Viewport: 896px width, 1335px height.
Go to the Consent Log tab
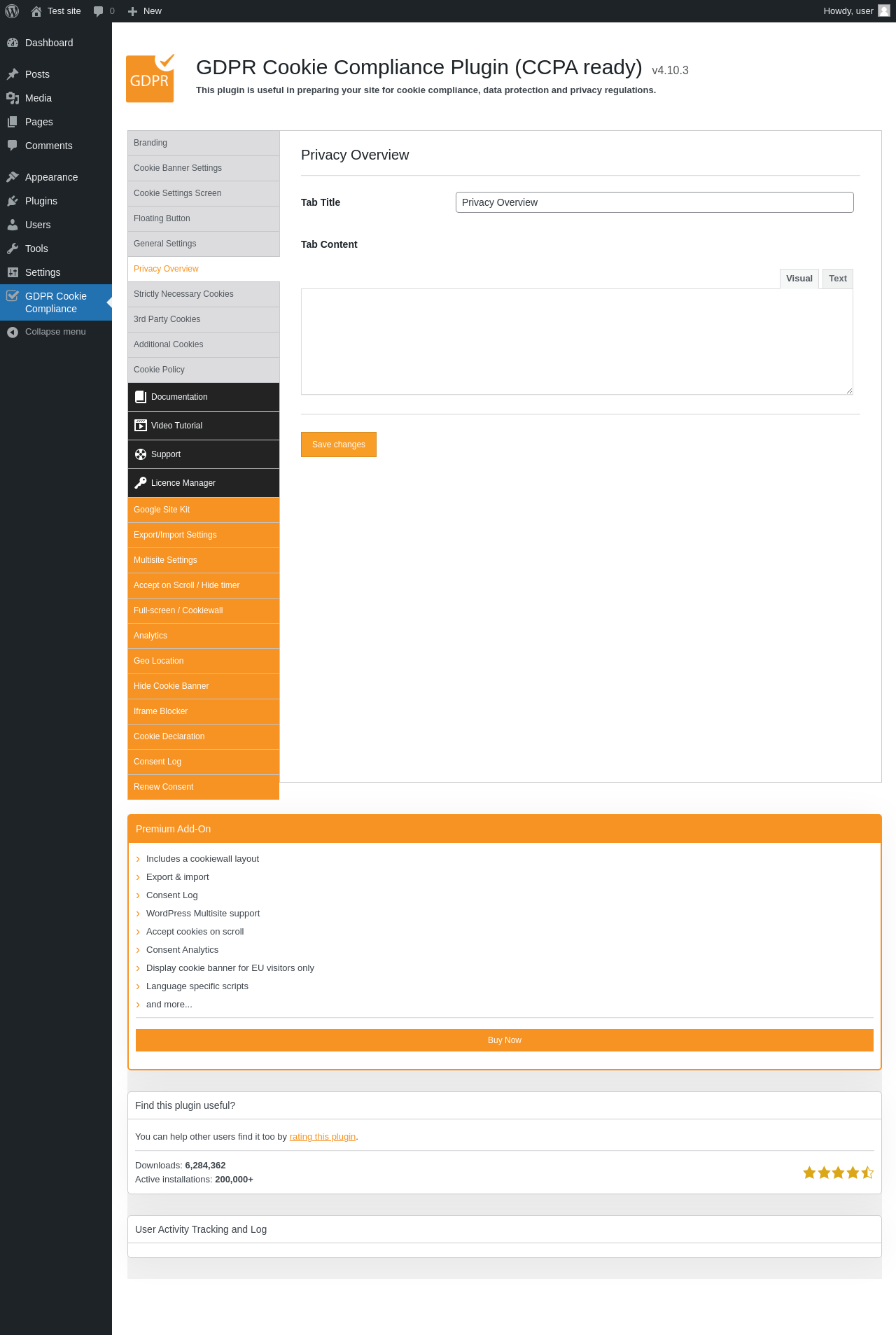[x=204, y=762]
